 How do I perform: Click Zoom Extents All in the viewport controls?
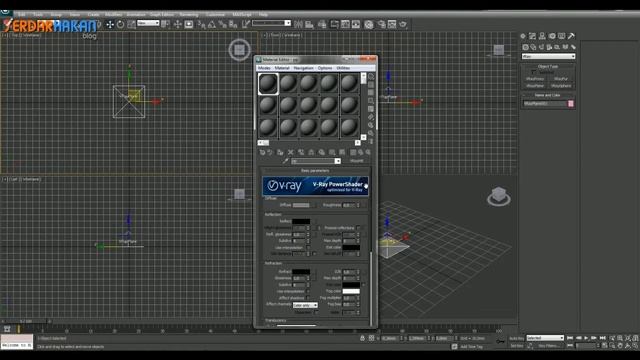pyautogui.click(x=636, y=338)
